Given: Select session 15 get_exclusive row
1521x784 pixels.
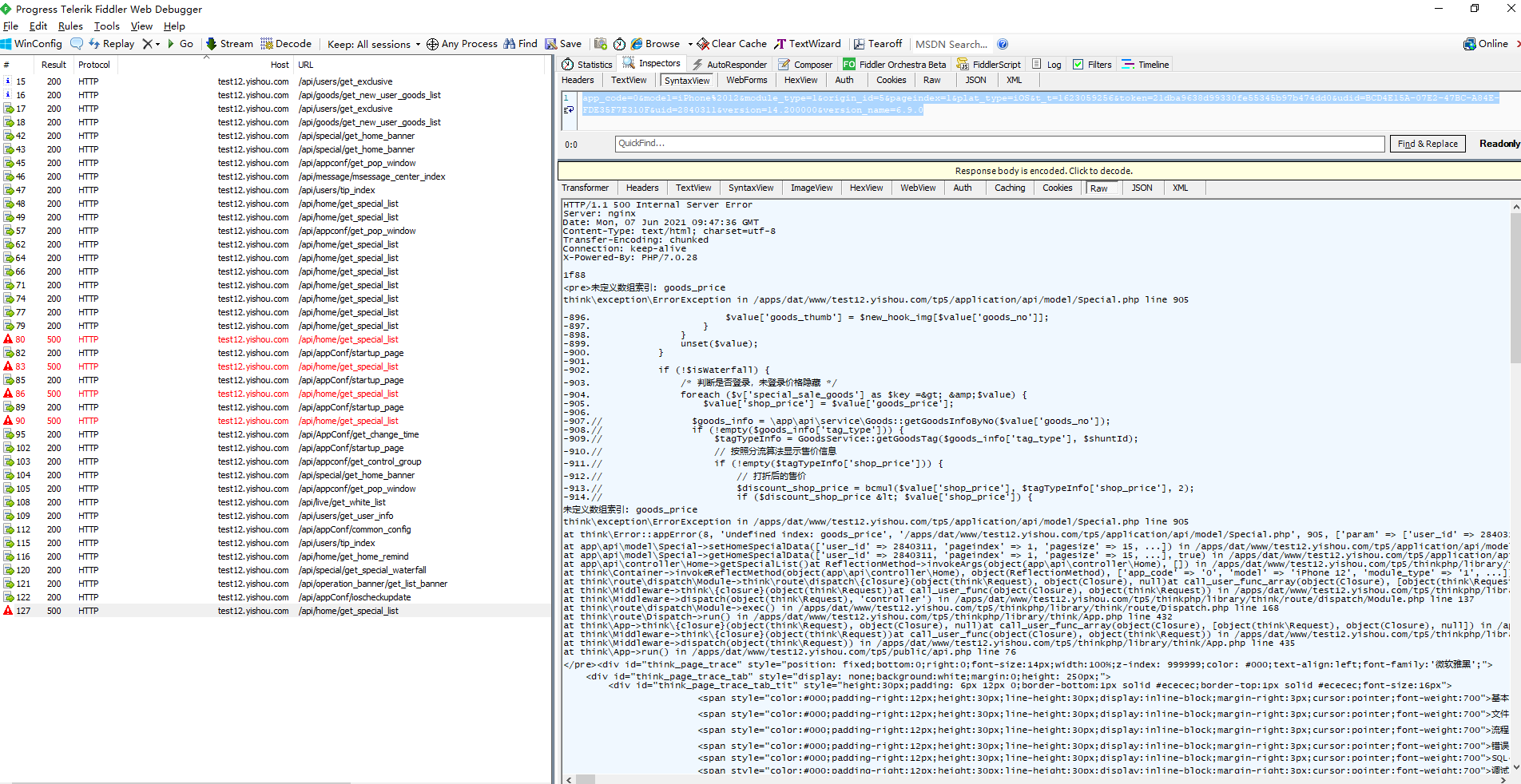Looking at the screenshot, I should [276, 81].
